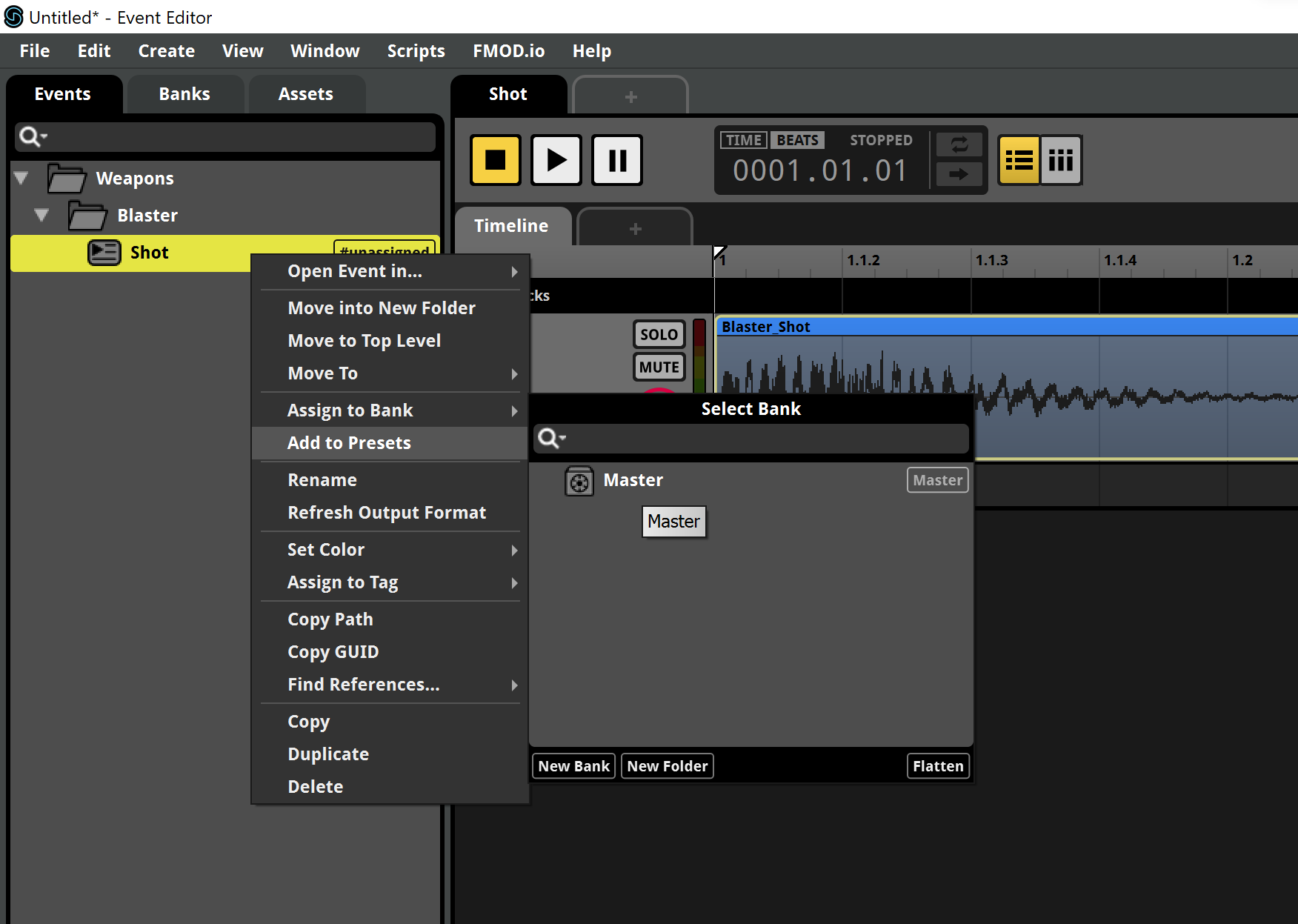Viewport: 1298px width, 924px height.
Task: Toggle loop playback icon
Action: point(959,144)
